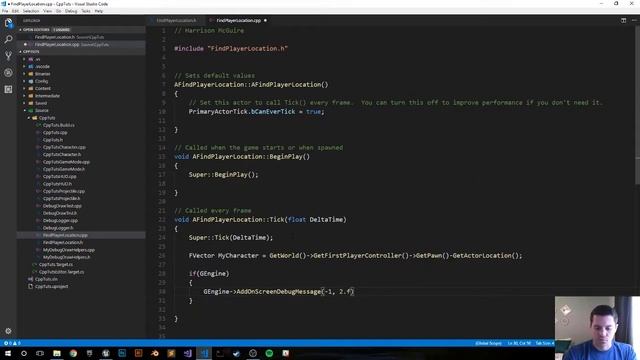
Task: Open File Explorer from the taskbar
Action: pos(57,353)
